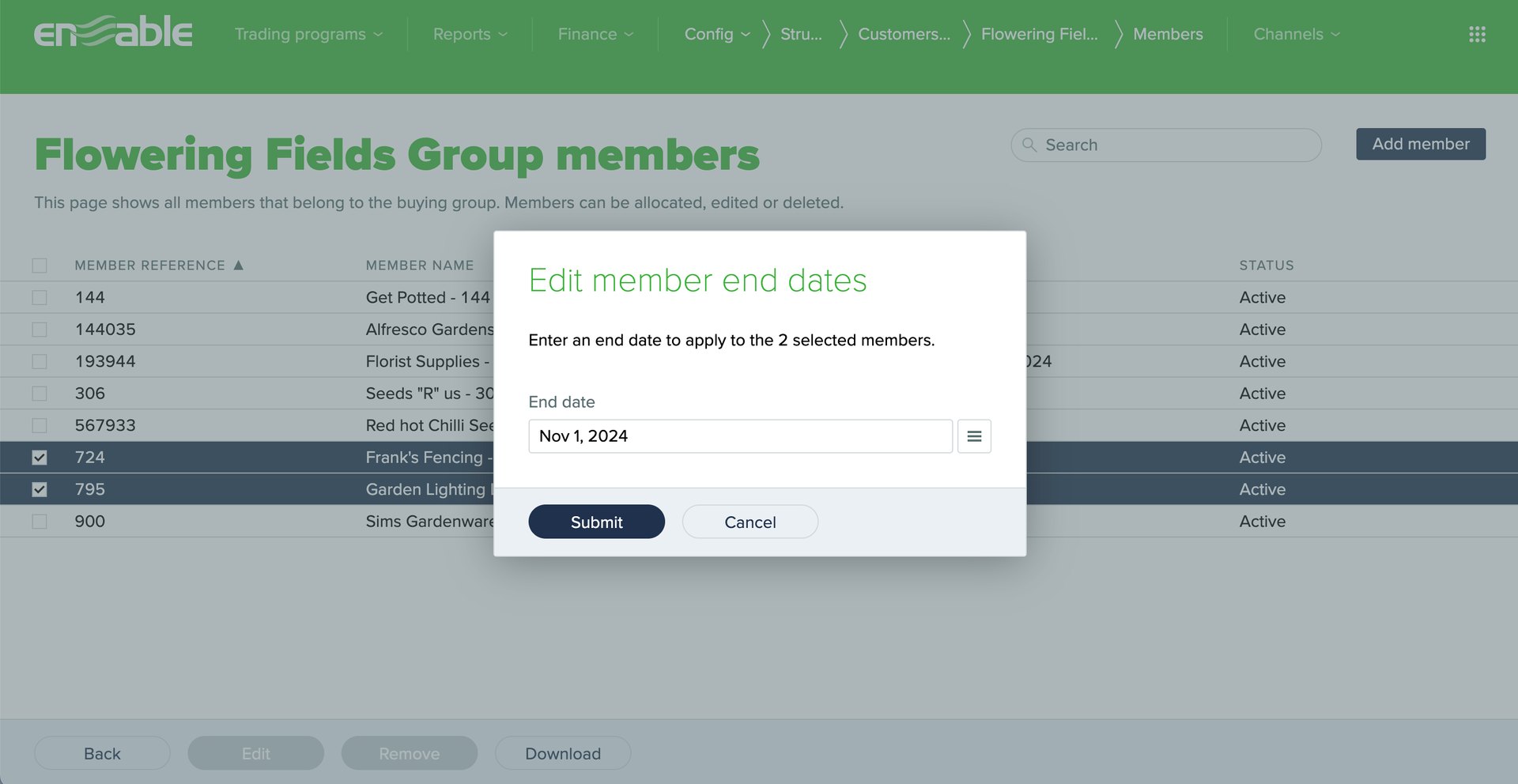Click the search magnifier icon

pos(1029,145)
